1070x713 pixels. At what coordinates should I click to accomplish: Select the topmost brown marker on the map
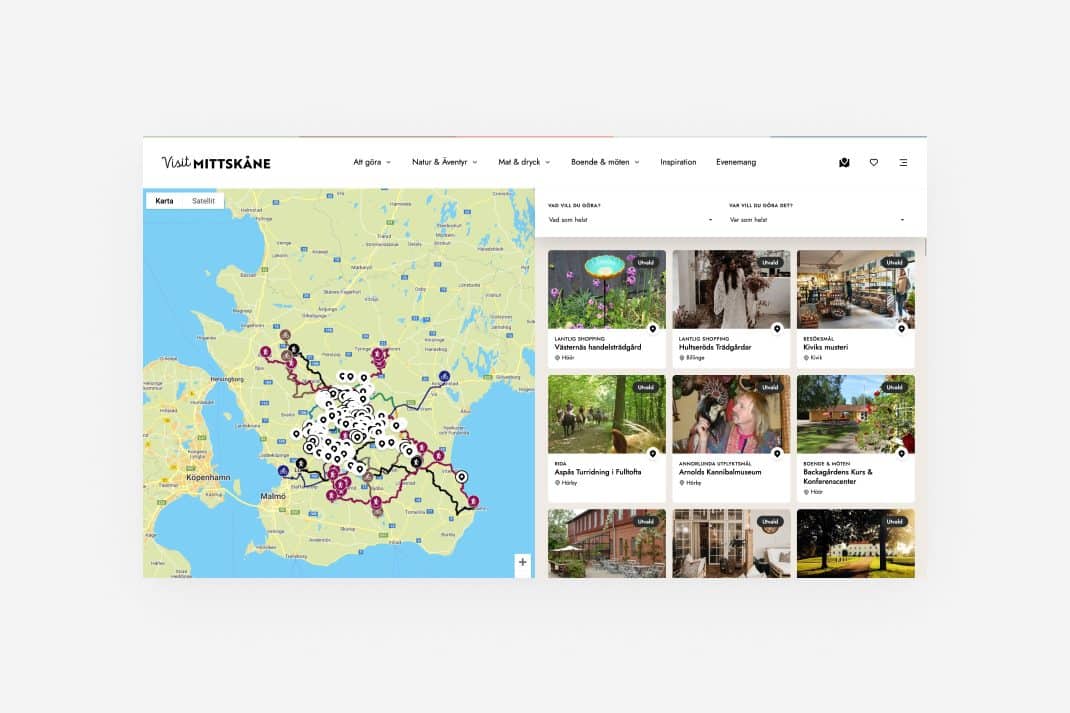[x=285, y=335]
